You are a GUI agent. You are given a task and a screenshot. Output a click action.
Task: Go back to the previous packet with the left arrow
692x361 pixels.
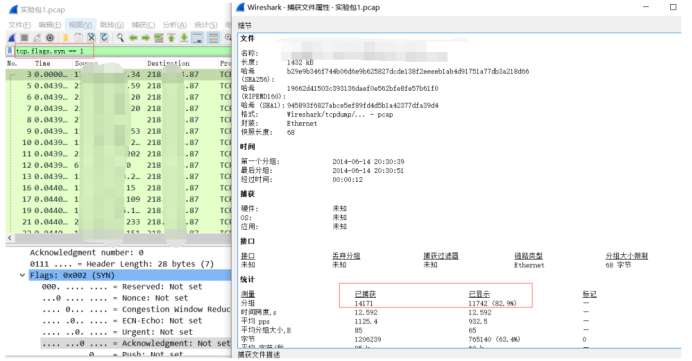[133, 38]
